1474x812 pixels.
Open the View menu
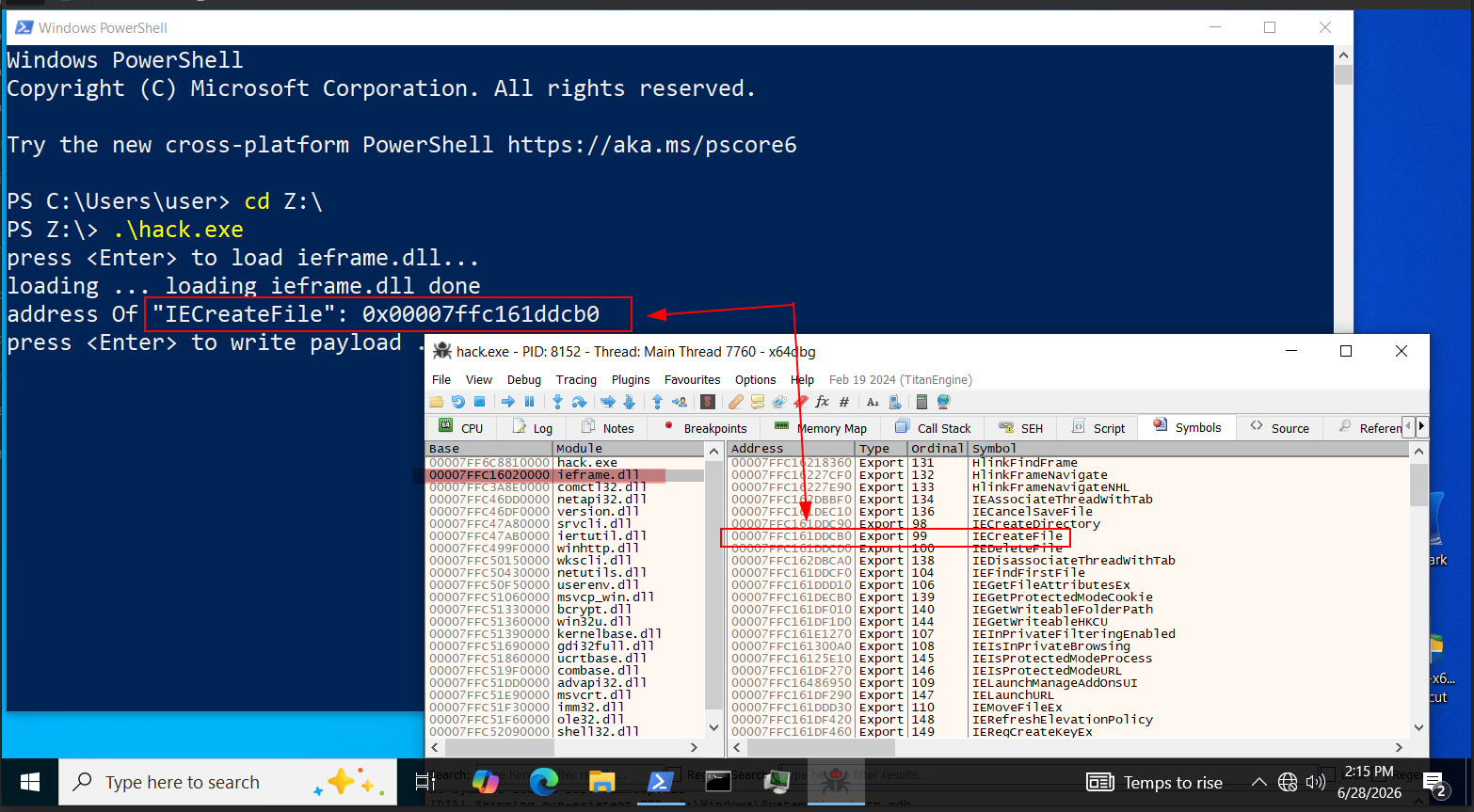[x=479, y=379]
